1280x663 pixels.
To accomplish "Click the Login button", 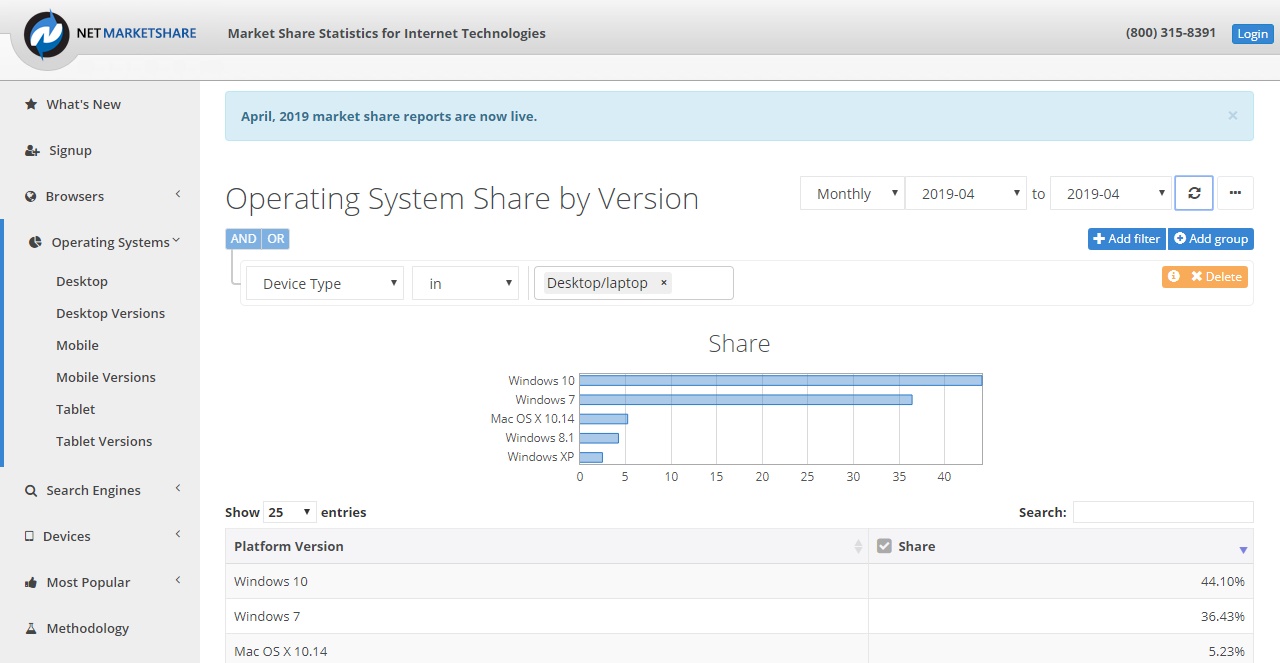I will pos(1252,34).
